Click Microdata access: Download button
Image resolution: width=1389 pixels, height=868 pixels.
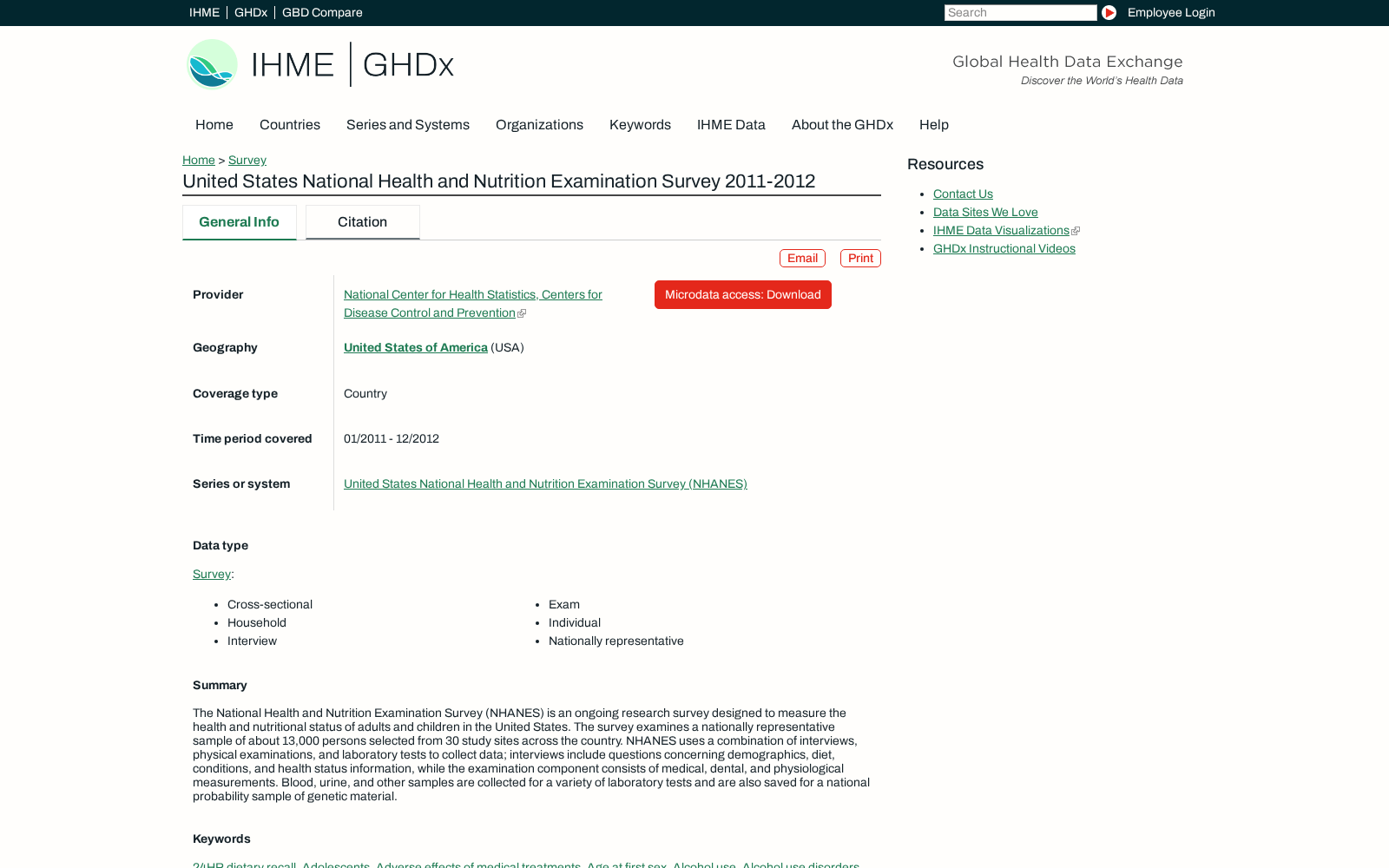point(743,294)
